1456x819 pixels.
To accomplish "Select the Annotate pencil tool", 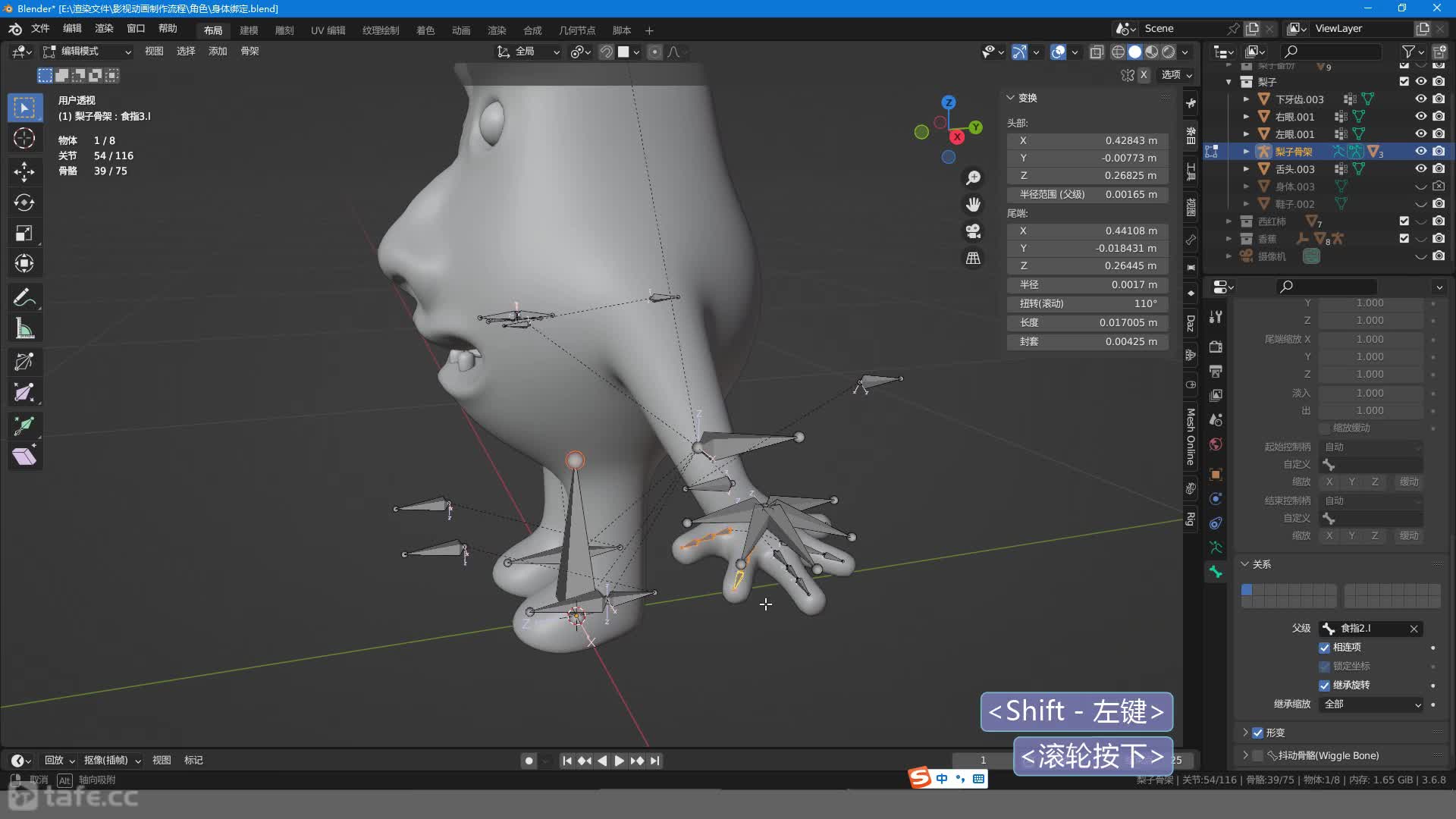I will pos(24,297).
